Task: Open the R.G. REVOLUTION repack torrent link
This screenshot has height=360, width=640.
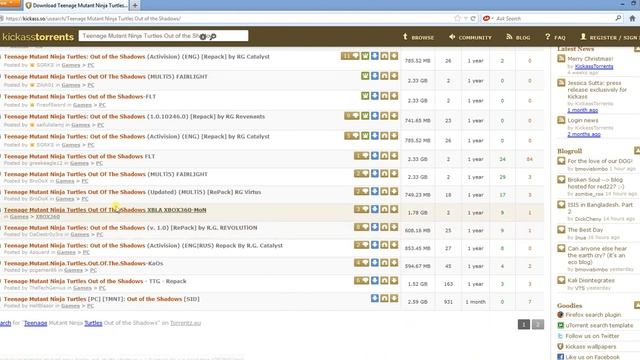Action: tap(131, 228)
